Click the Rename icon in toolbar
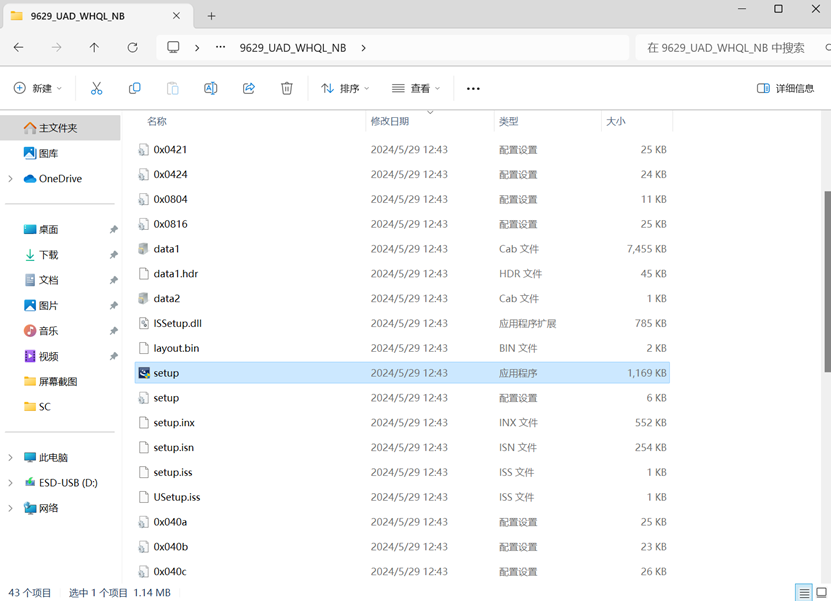This screenshot has height=601, width=831. pyautogui.click(x=211, y=88)
